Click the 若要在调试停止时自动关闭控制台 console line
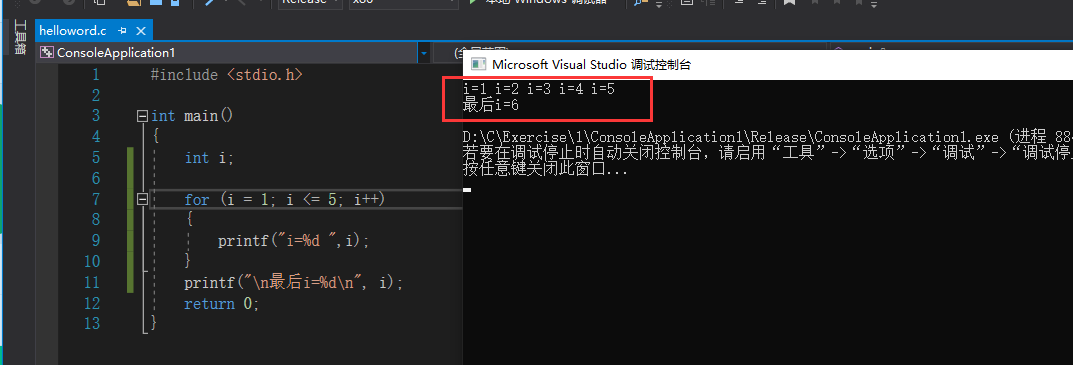 click(768, 153)
